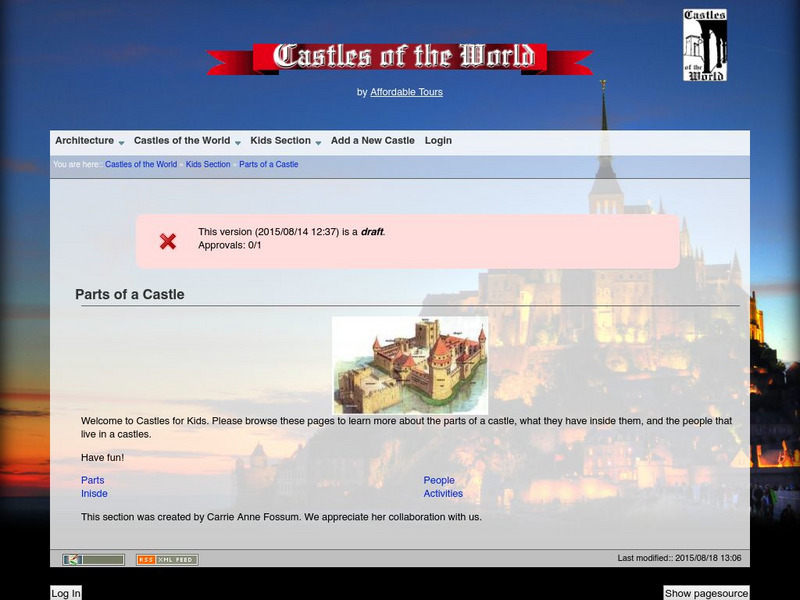Open the Kids Section nav menu
Viewport: 800px width, 600px height.
281,140
